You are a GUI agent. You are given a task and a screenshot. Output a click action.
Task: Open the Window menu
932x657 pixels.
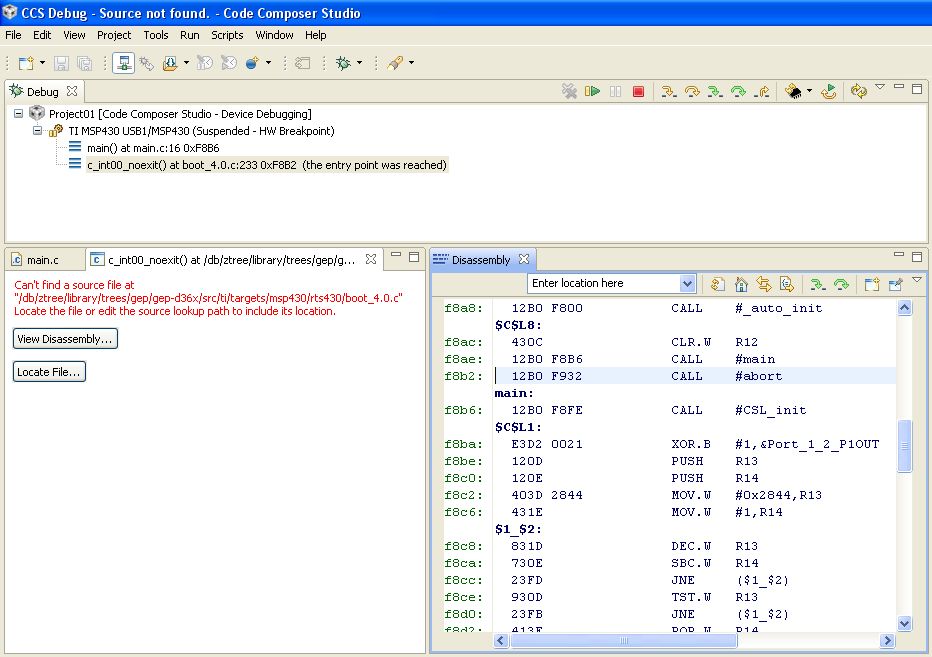(274, 35)
